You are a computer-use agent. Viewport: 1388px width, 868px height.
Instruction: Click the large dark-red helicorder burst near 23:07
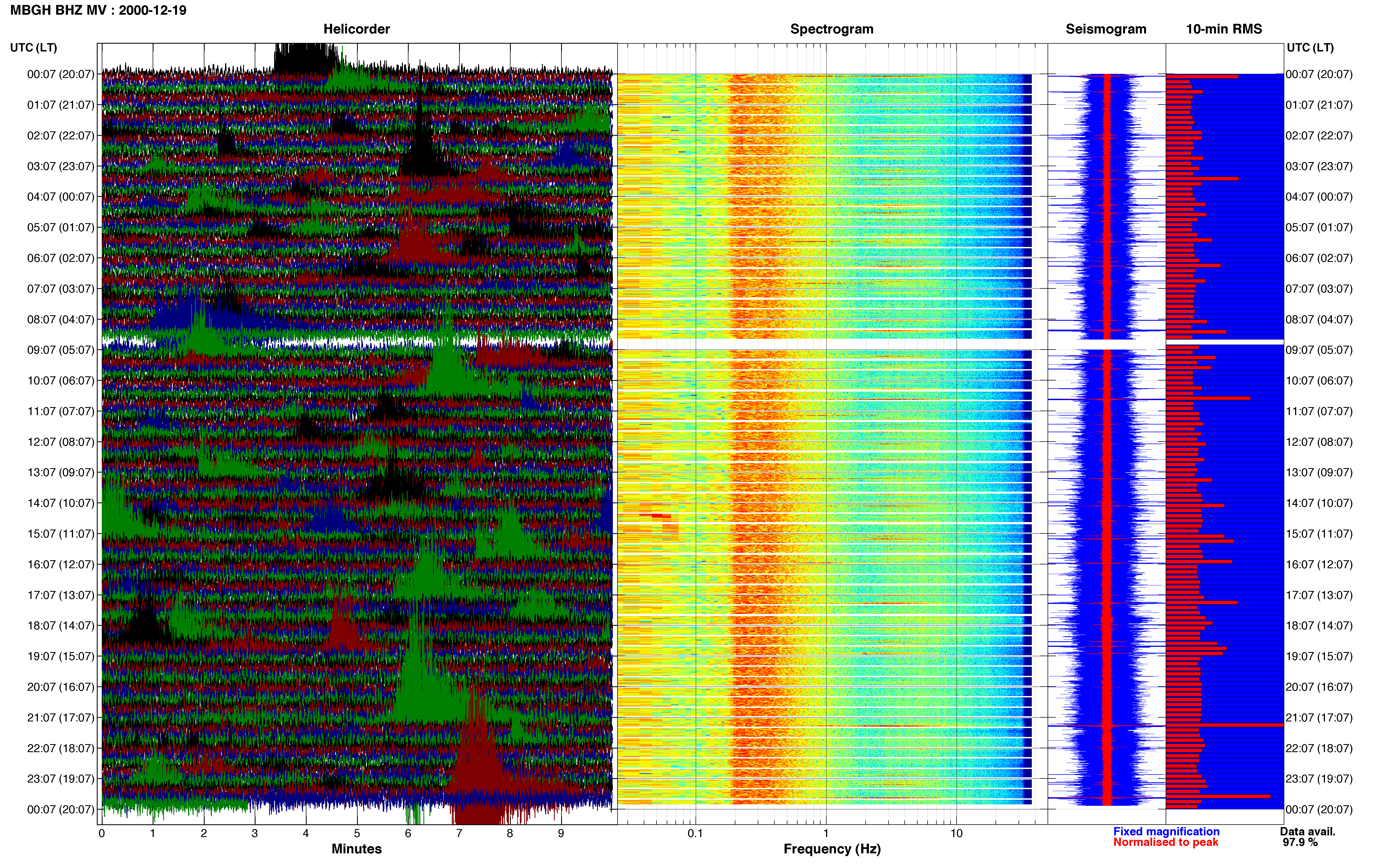click(x=478, y=763)
